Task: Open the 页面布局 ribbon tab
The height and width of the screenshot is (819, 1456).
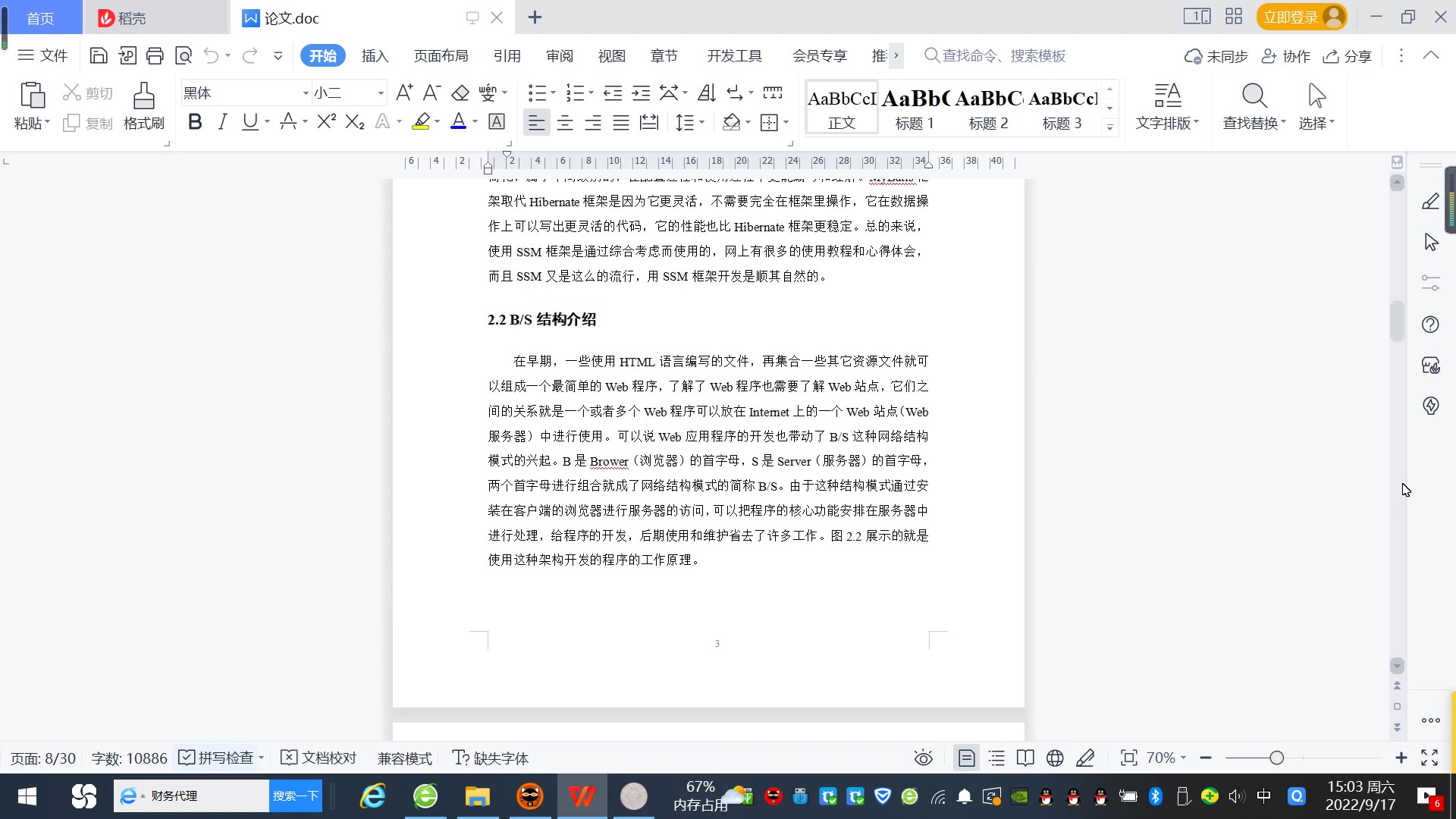Action: (441, 56)
